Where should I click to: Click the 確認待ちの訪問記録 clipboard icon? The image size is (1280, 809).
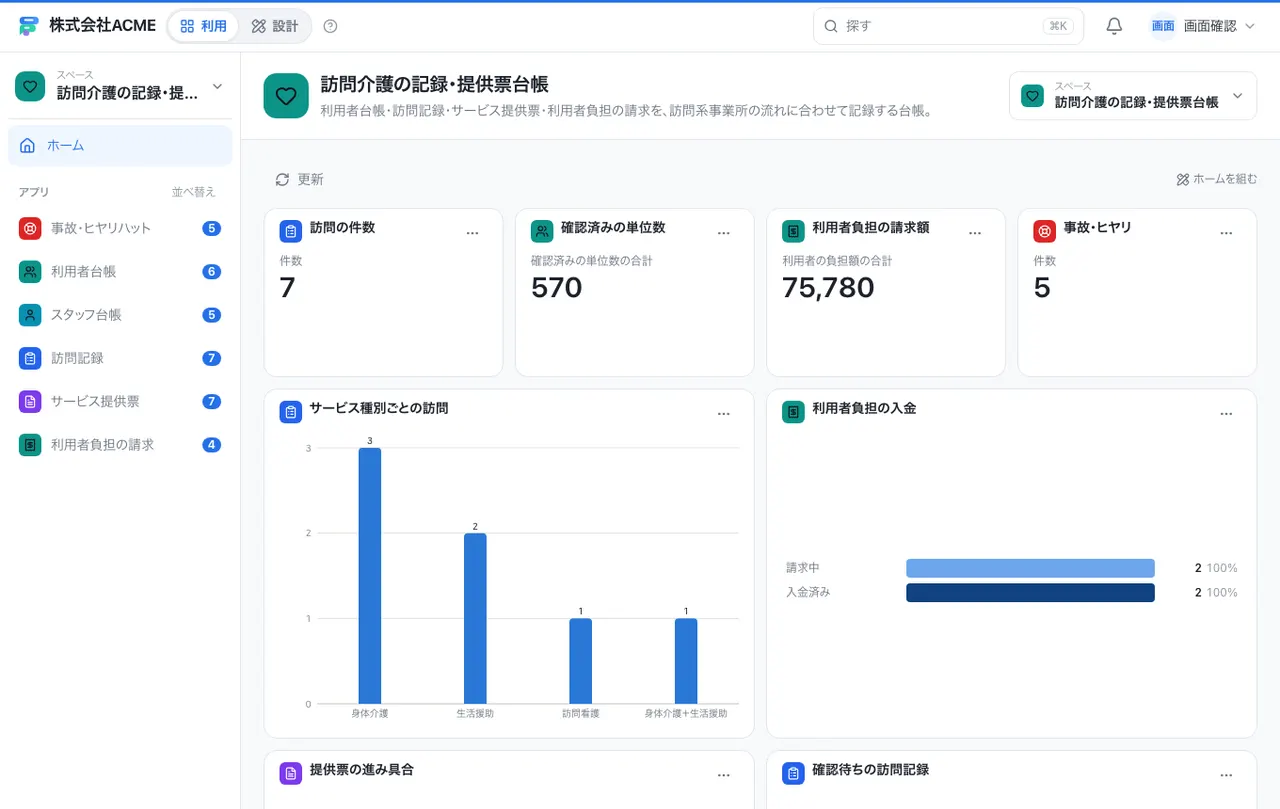click(793, 773)
